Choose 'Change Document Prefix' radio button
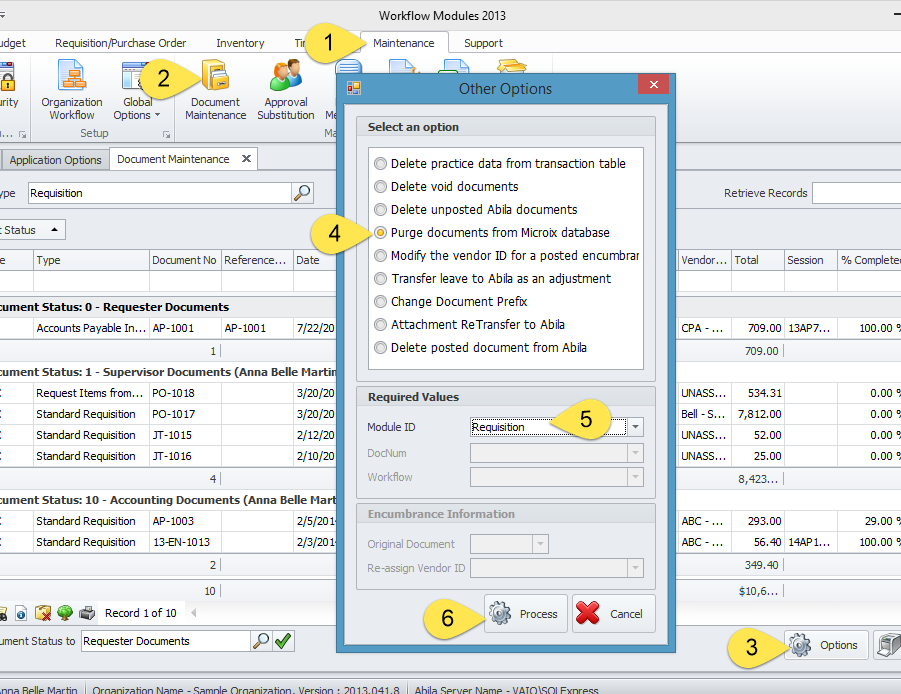The width and height of the screenshot is (901, 694). [x=381, y=302]
